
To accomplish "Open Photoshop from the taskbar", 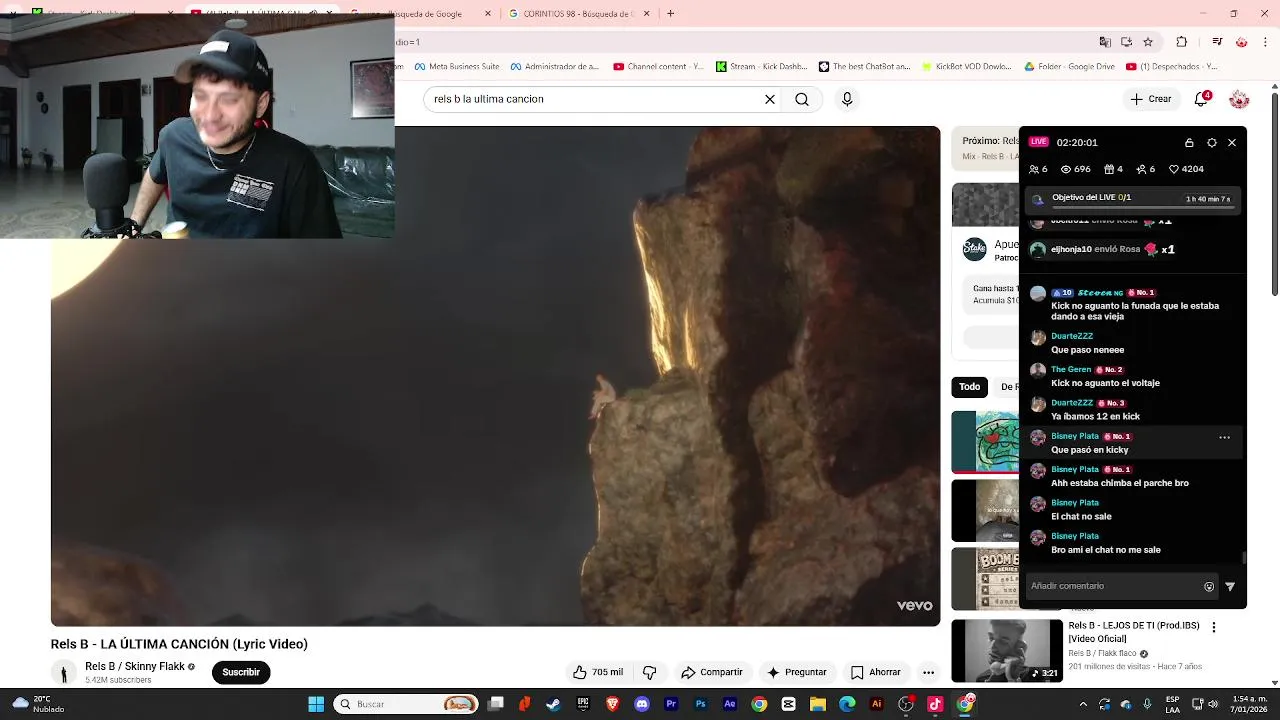I will click(x=701, y=704).
